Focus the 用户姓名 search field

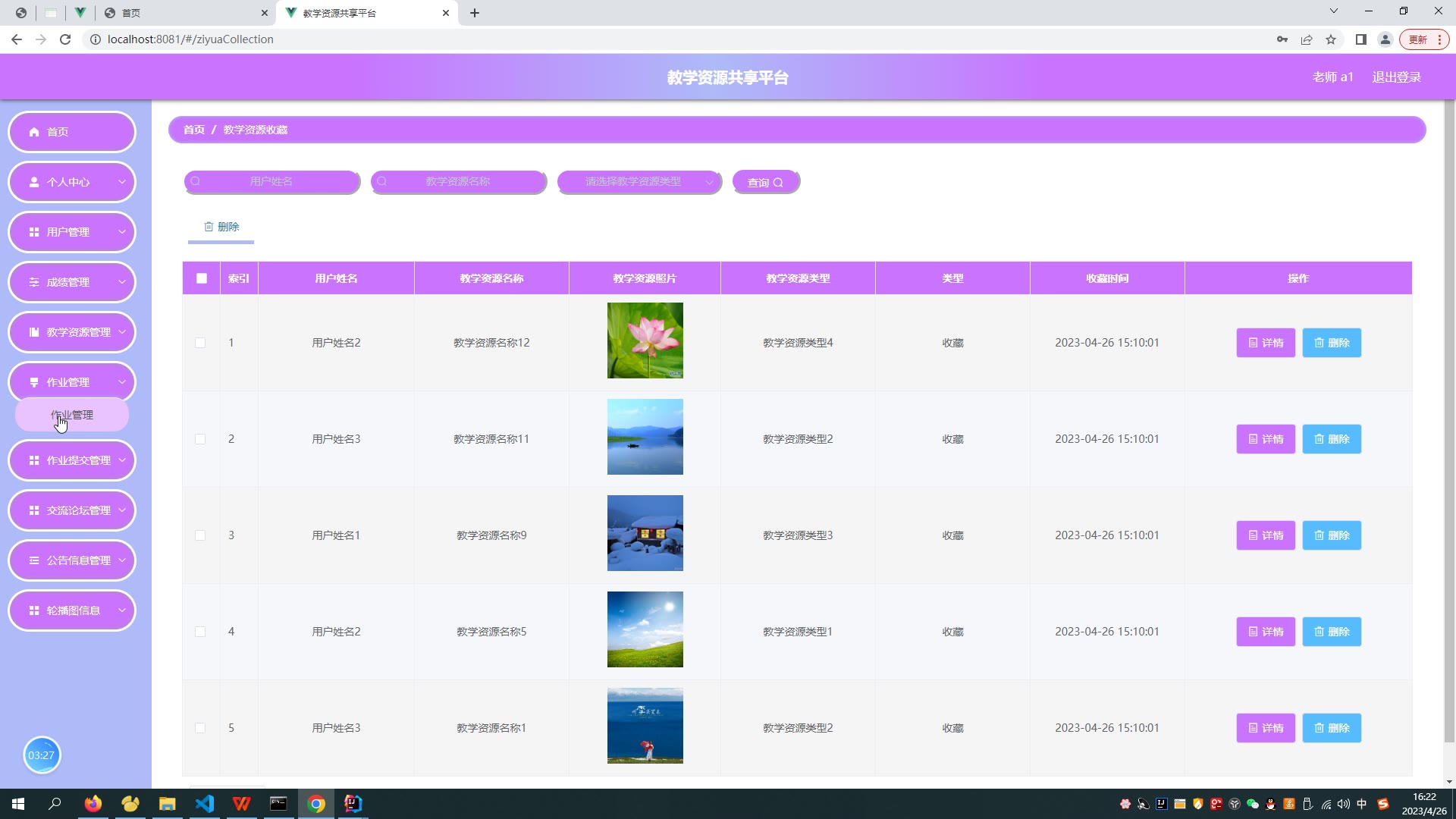pyautogui.click(x=271, y=182)
